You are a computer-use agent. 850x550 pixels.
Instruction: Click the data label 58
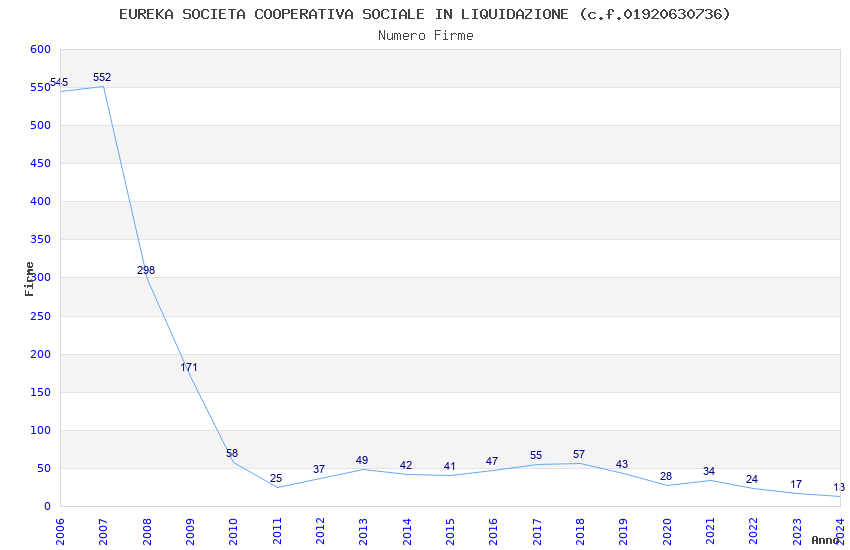pyautogui.click(x=232, y=453)
